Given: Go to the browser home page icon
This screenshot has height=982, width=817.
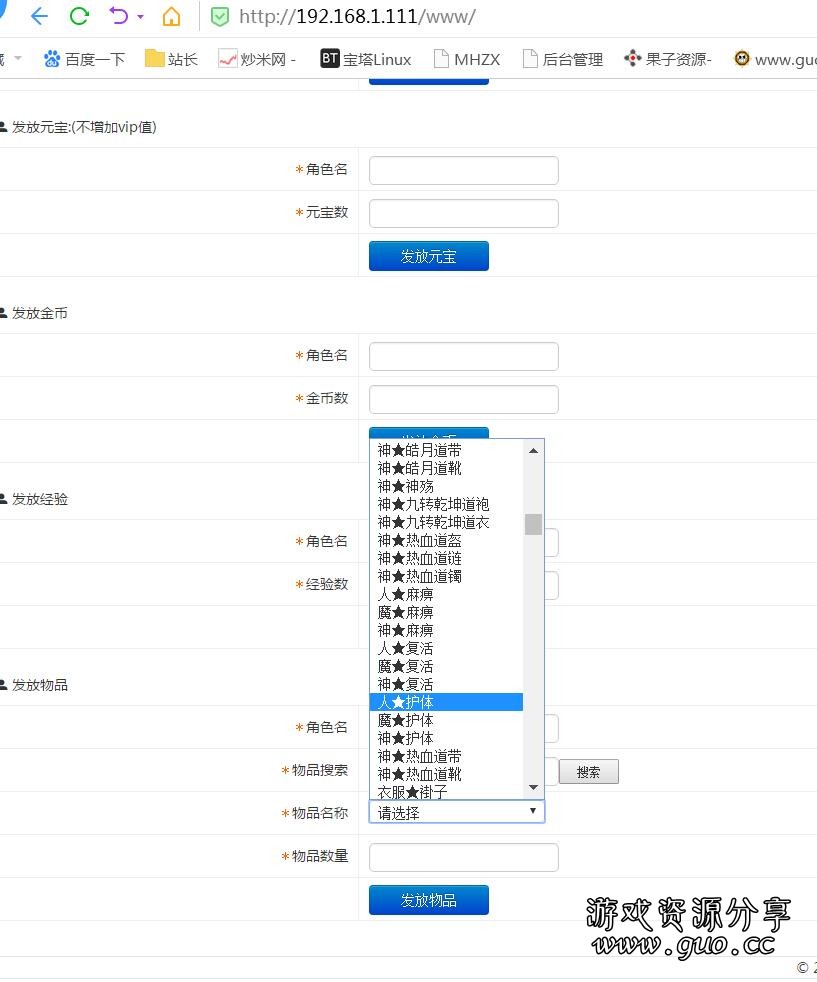Looking at the screenshot, I should pyautogui.click(x=172, y=16).
